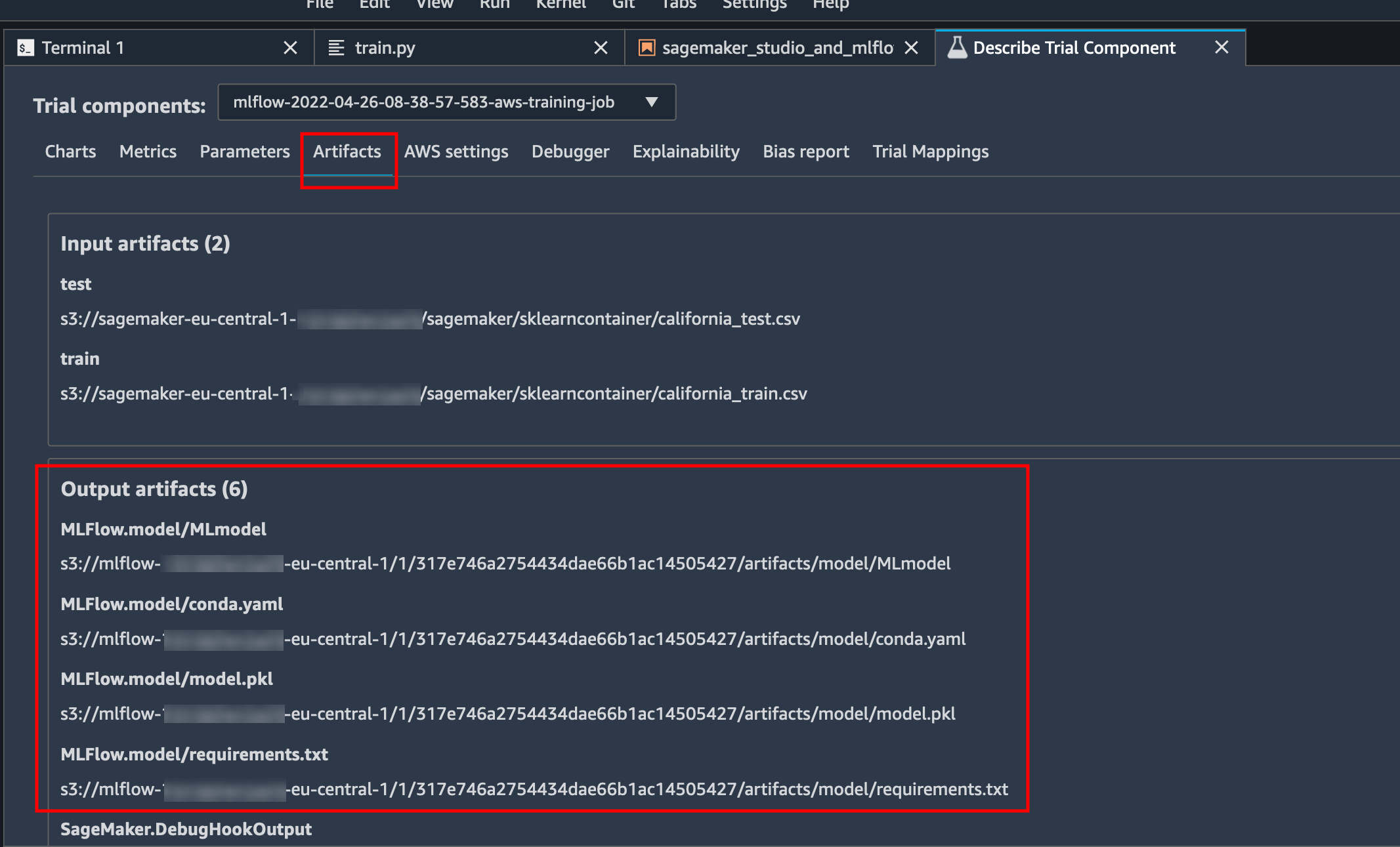Click the california_train.csv S3 path

pos(433,394)
